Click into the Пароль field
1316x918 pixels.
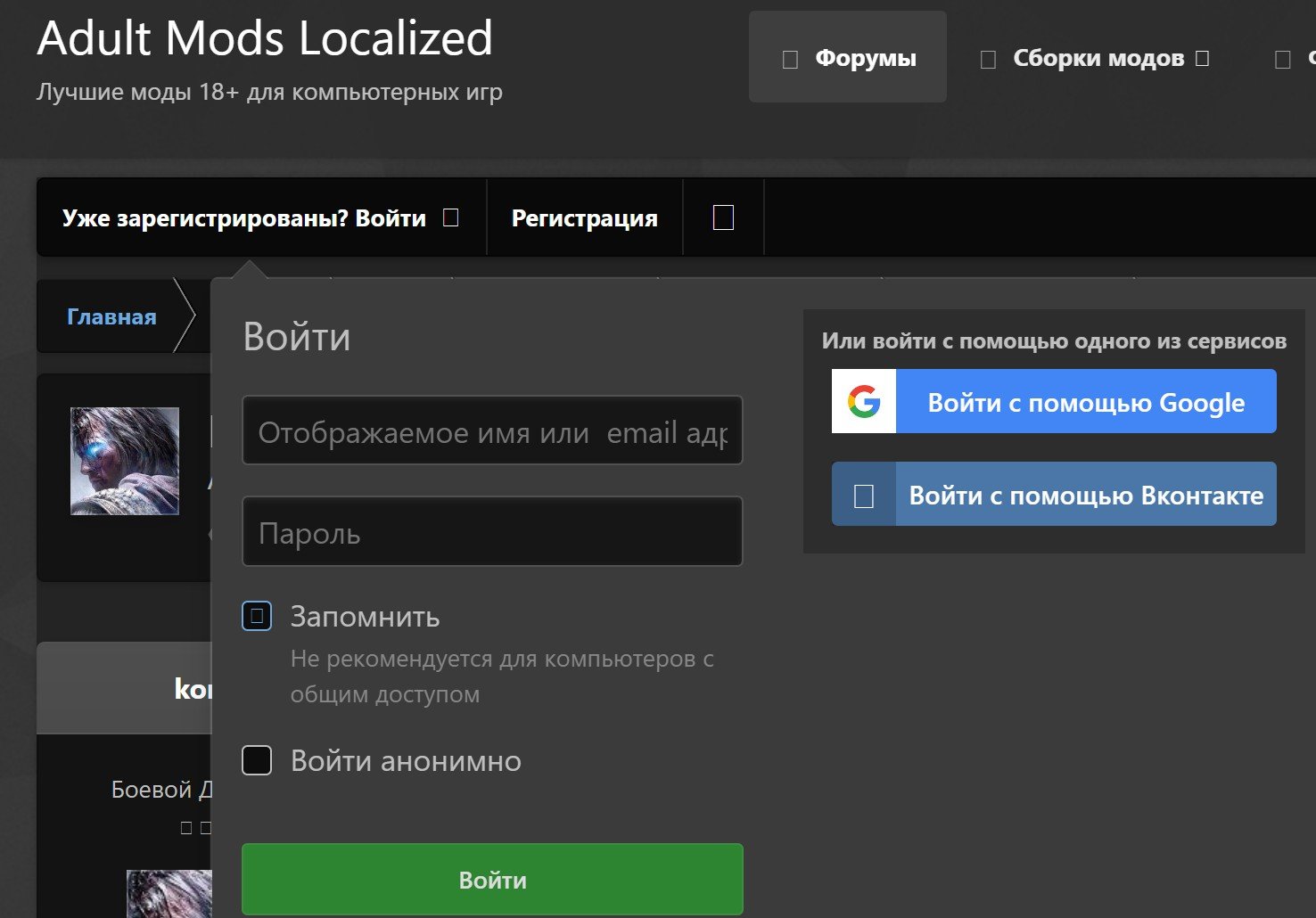click(x=492, y=532)
